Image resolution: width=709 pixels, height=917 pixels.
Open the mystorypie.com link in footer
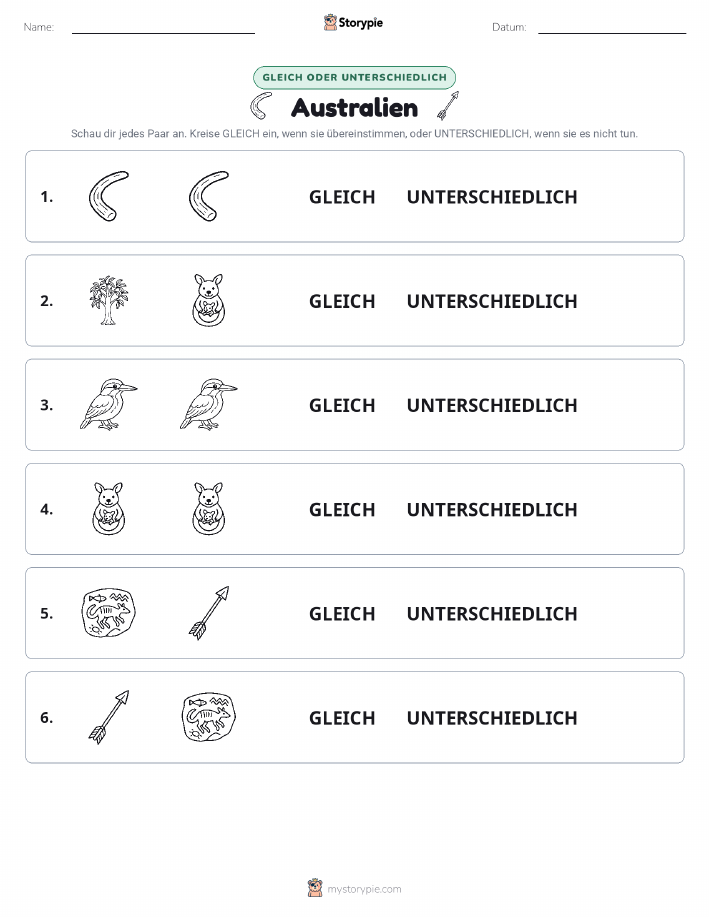coord(364,889)
